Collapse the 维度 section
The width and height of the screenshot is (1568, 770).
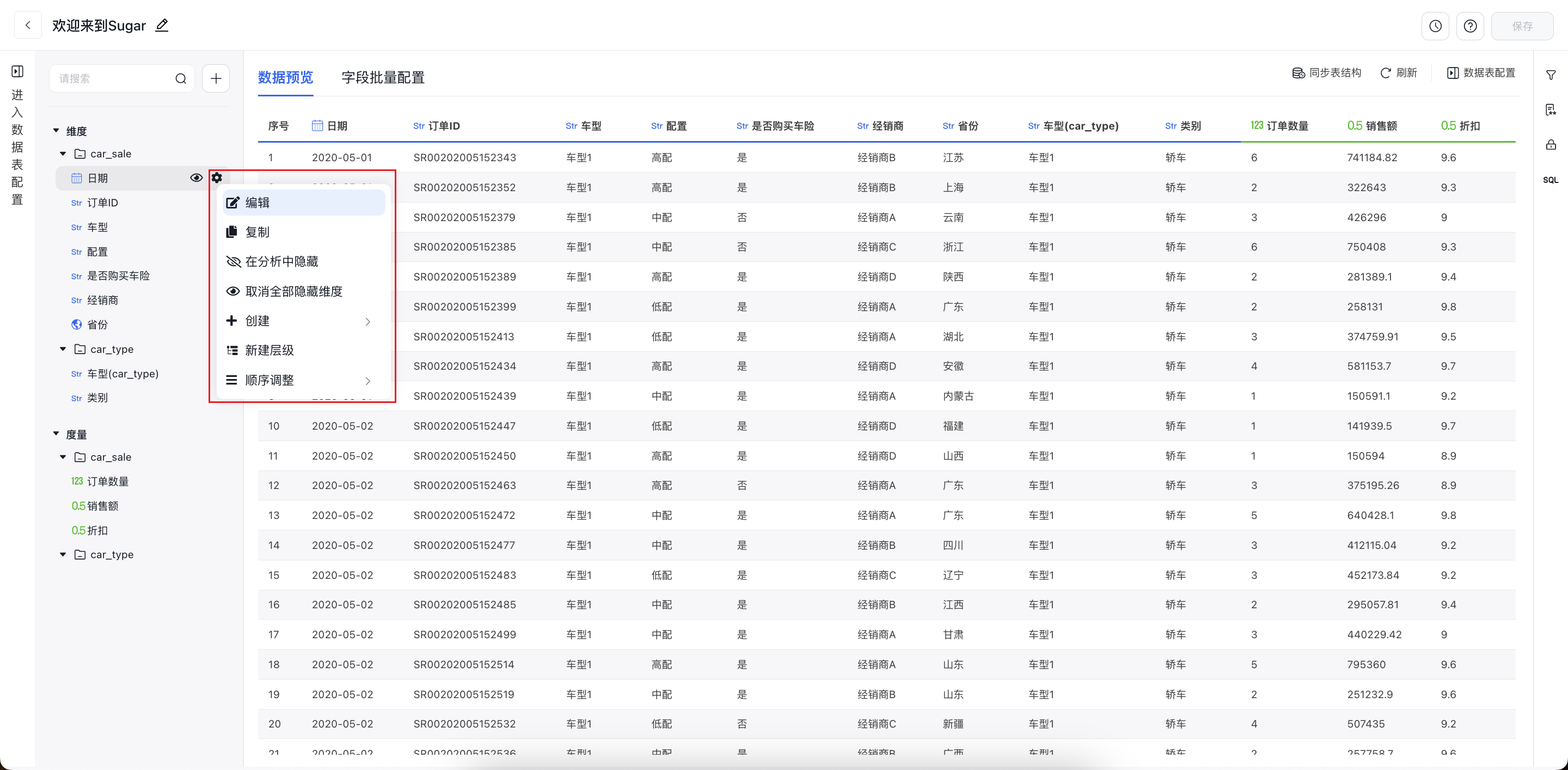click(56, 130)
